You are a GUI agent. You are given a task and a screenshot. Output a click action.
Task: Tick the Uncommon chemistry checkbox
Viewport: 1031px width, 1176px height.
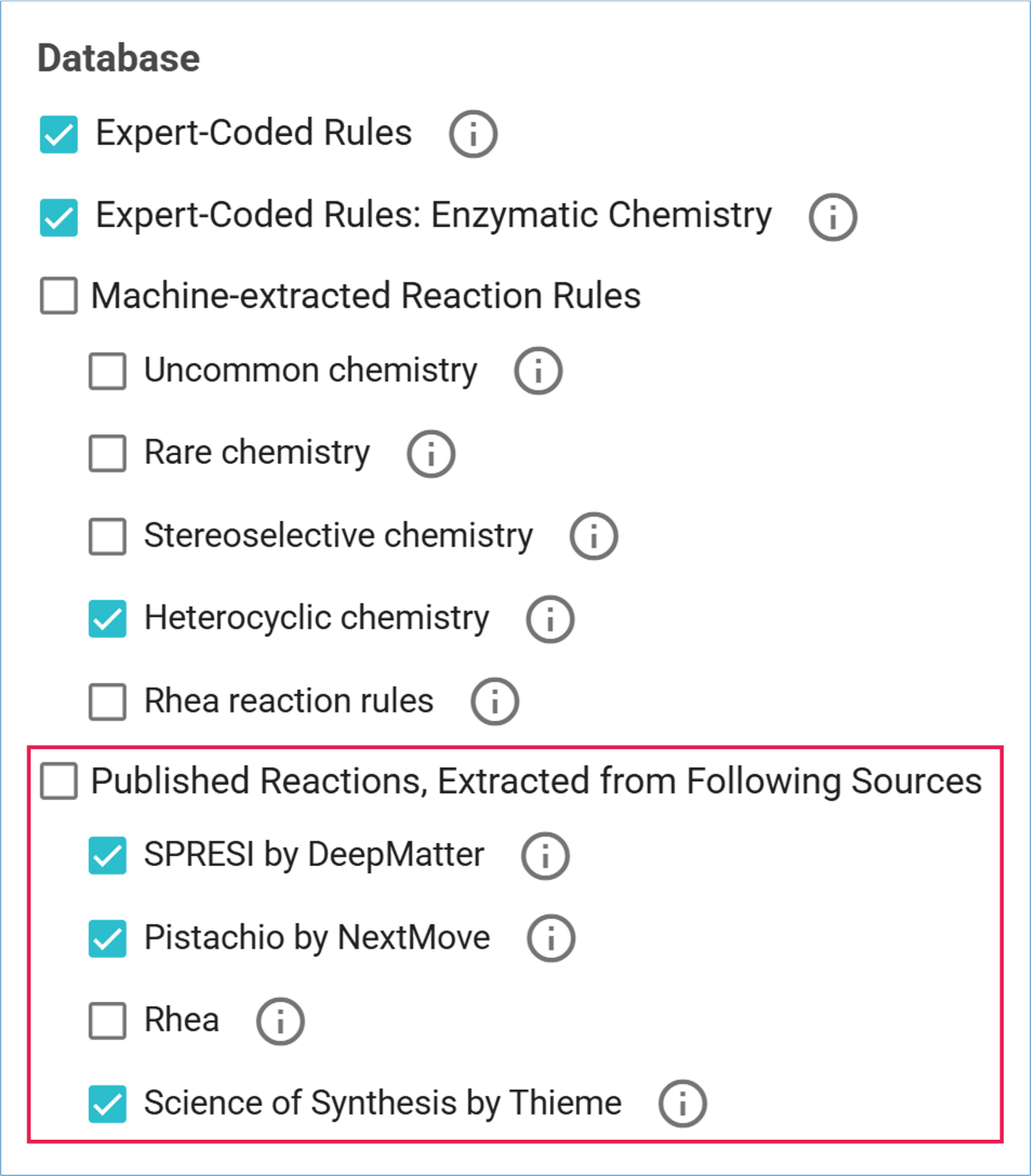click(107, 371)
